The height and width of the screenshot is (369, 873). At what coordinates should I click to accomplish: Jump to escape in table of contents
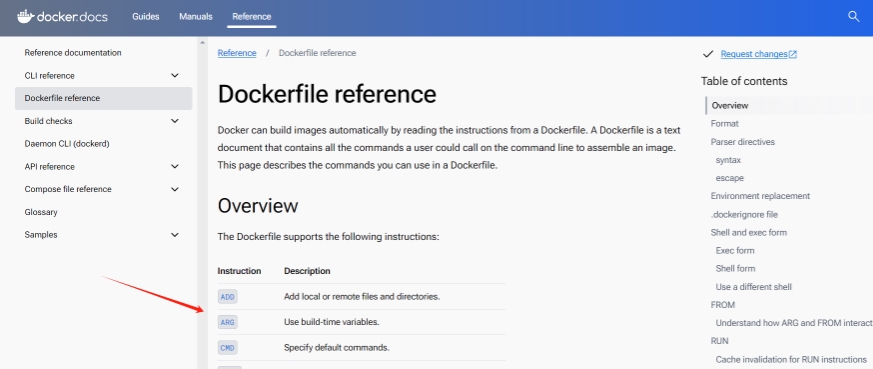[730, 178]
